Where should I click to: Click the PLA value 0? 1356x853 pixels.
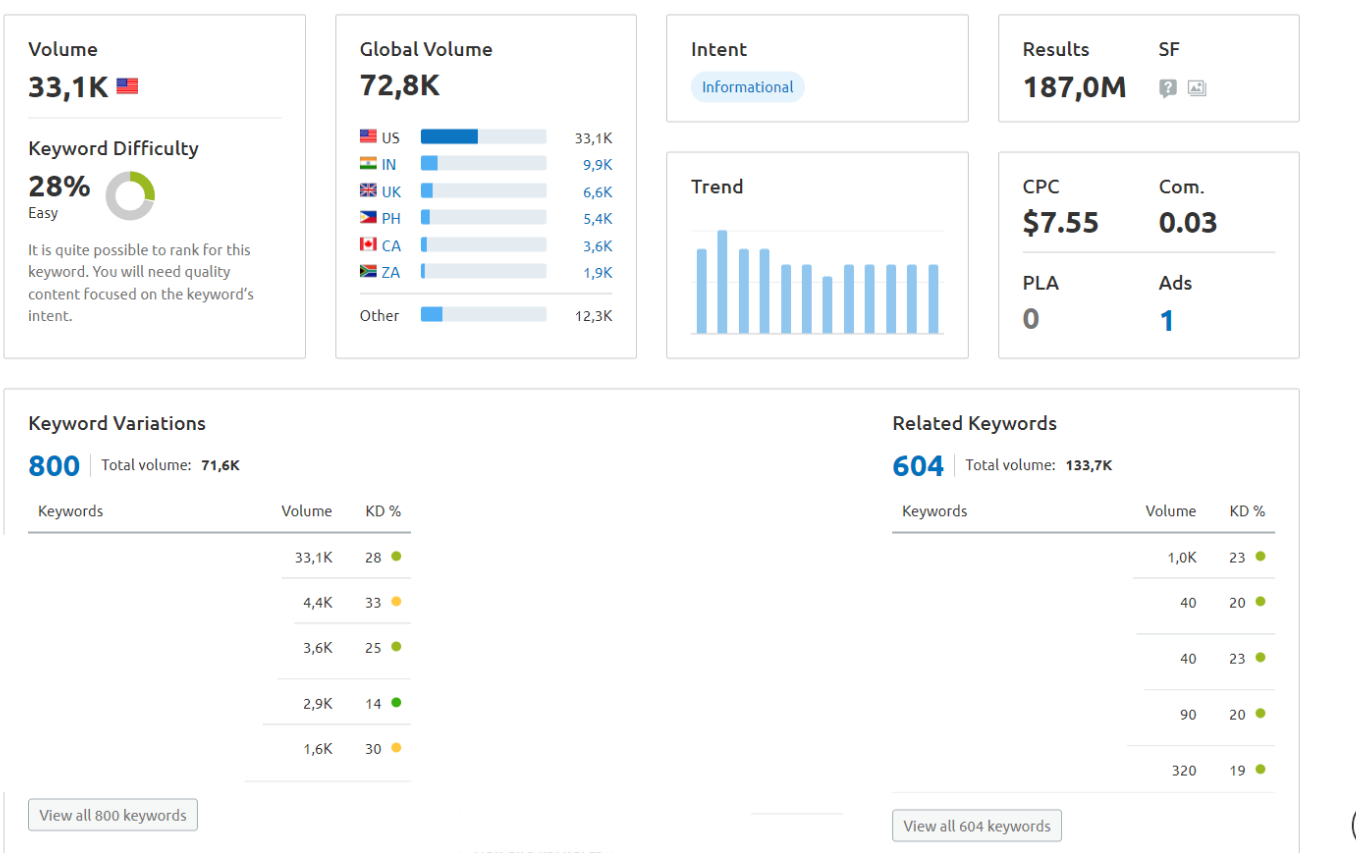click(1031, 319)
